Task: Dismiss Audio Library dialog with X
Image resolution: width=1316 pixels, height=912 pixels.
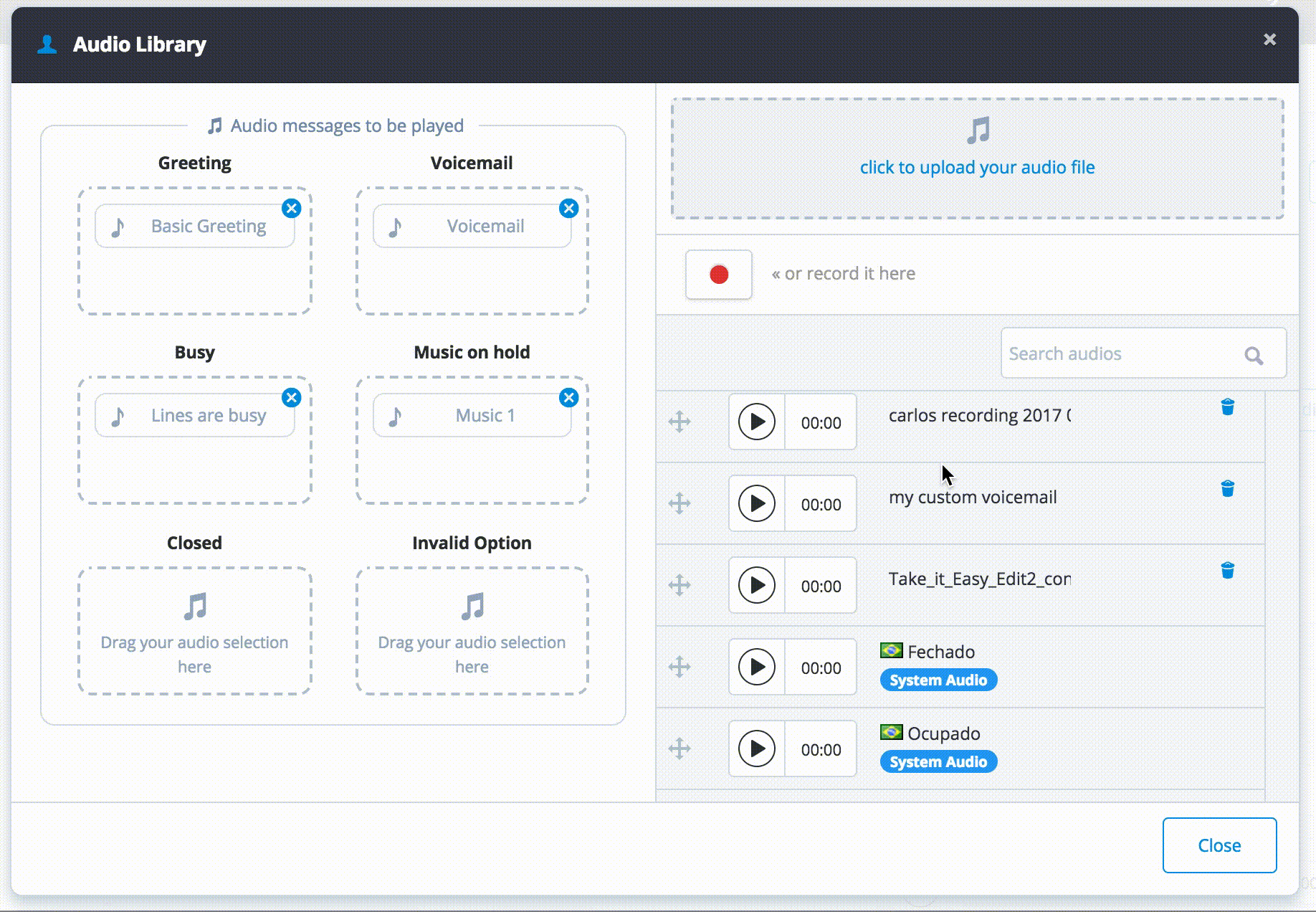Action: (1269, 39)
